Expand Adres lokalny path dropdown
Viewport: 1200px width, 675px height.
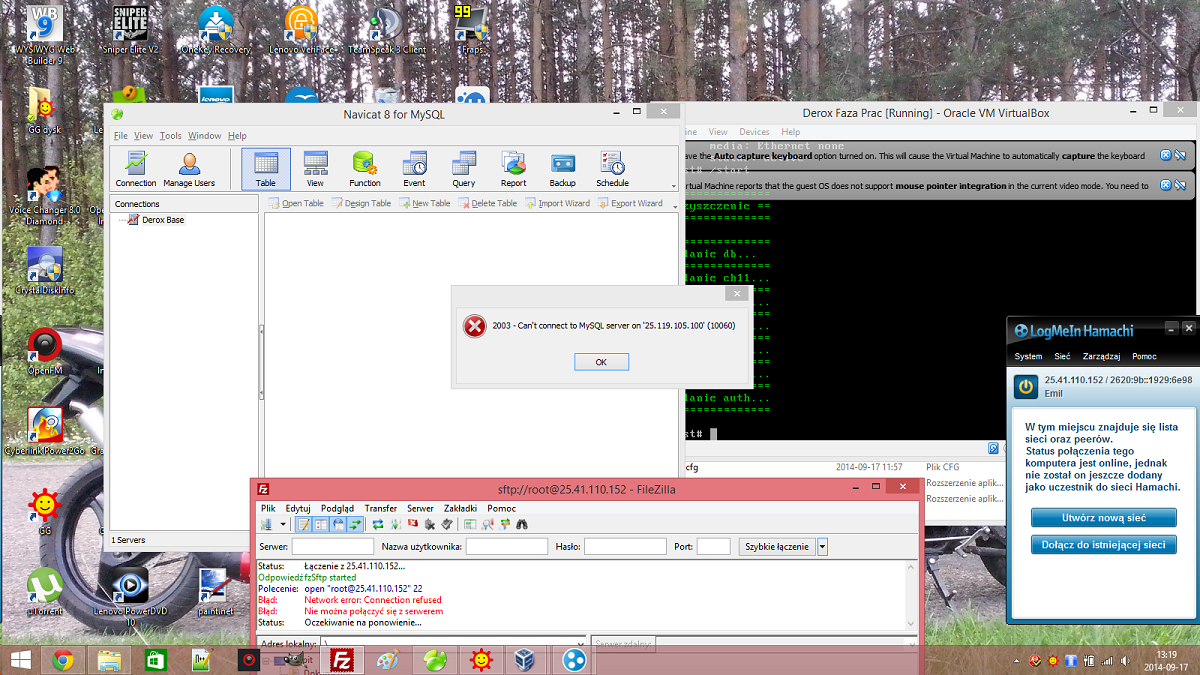(581, 644)
